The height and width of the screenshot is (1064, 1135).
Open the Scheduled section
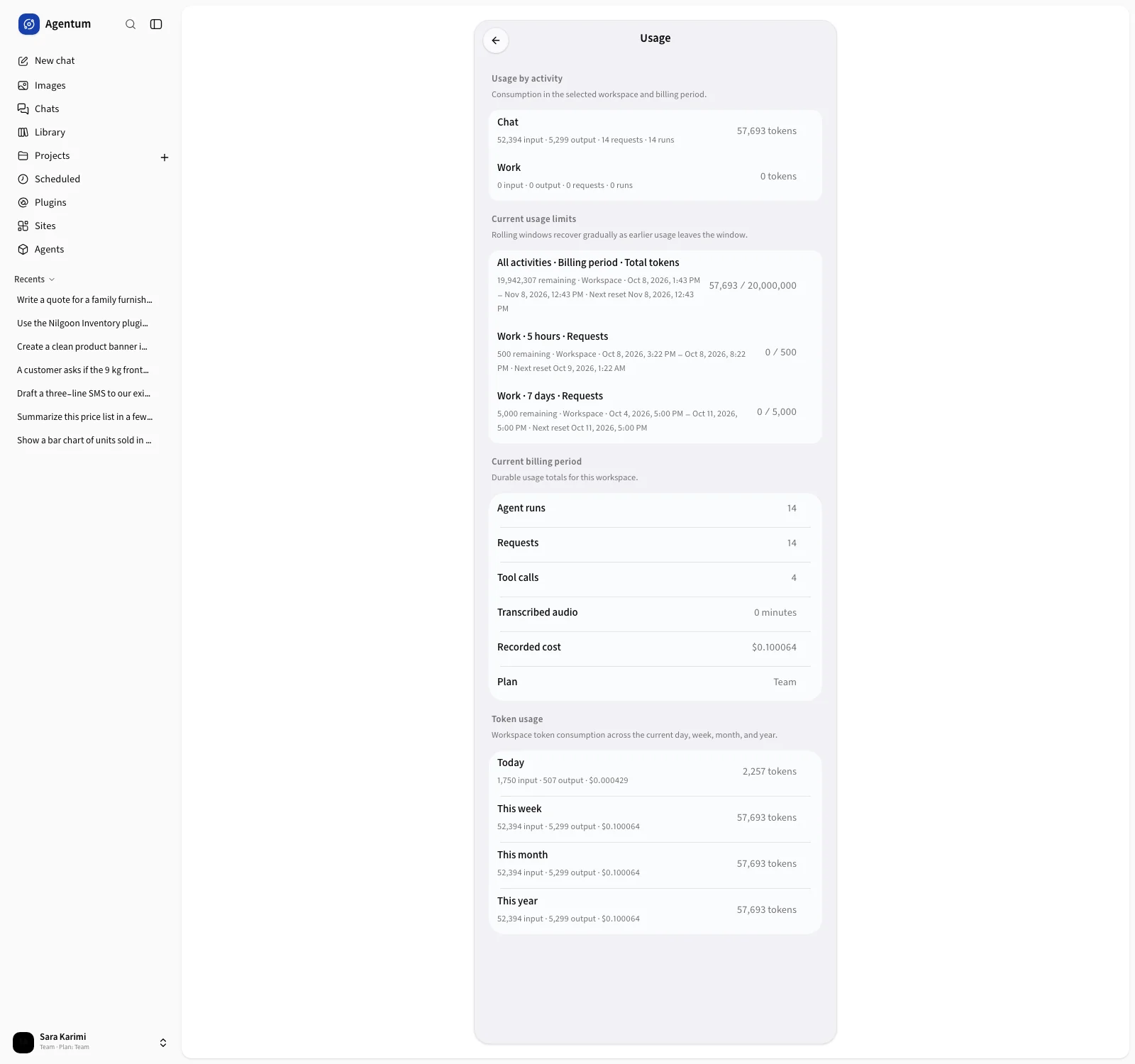pyautogui.click(x=91, y=179)
